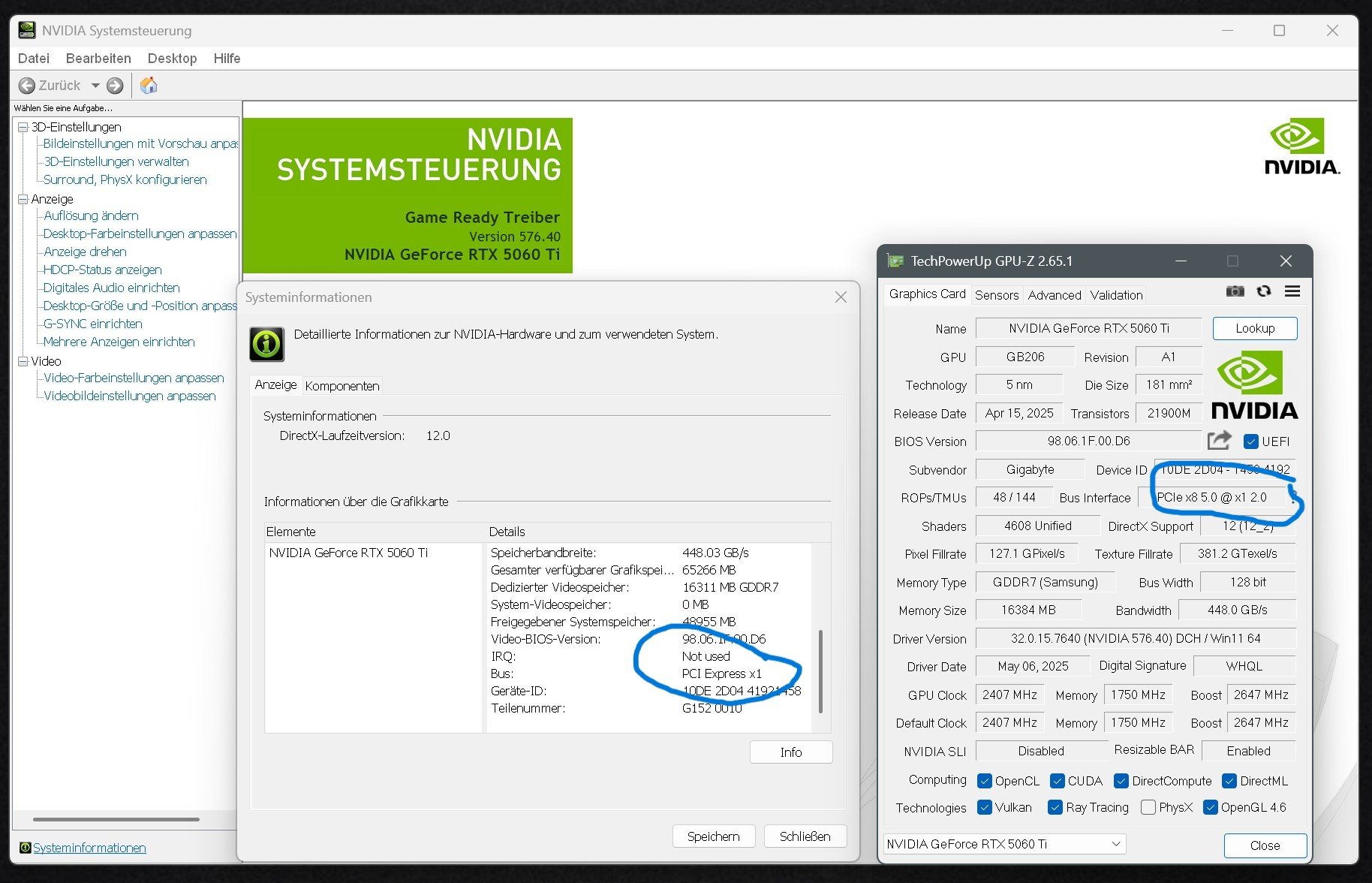Viewport: 1372px width, 883px height.
Task: Switch to the Advanced tab in GPU-Z
Action: coord(1055,295)
